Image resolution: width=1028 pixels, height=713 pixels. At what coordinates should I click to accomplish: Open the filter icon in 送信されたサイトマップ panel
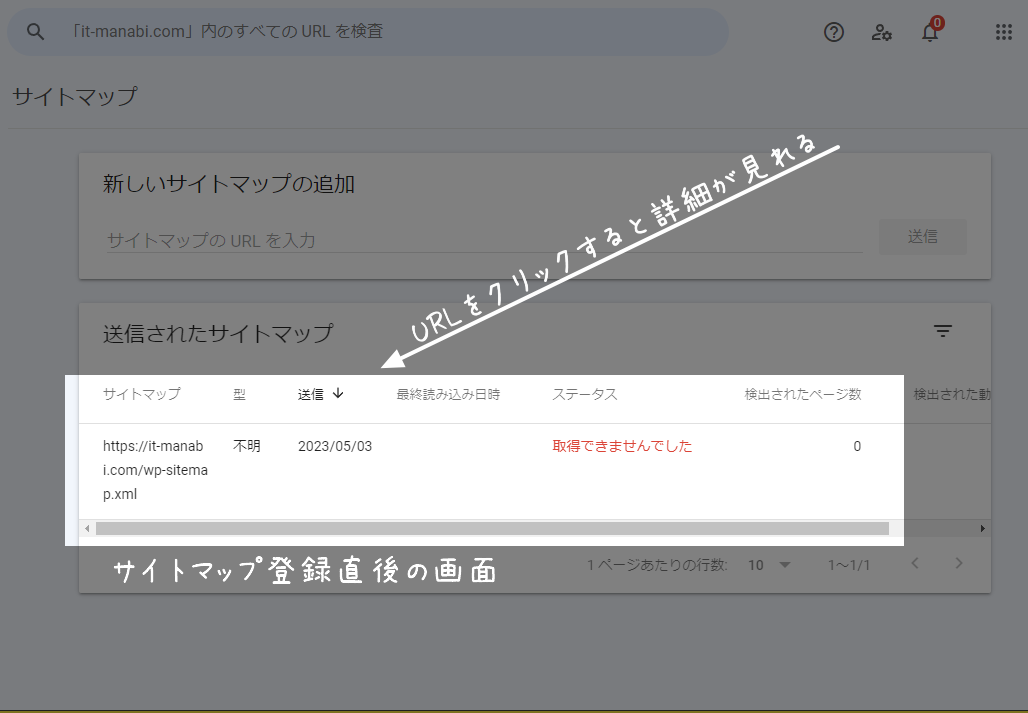click(942, 330)
